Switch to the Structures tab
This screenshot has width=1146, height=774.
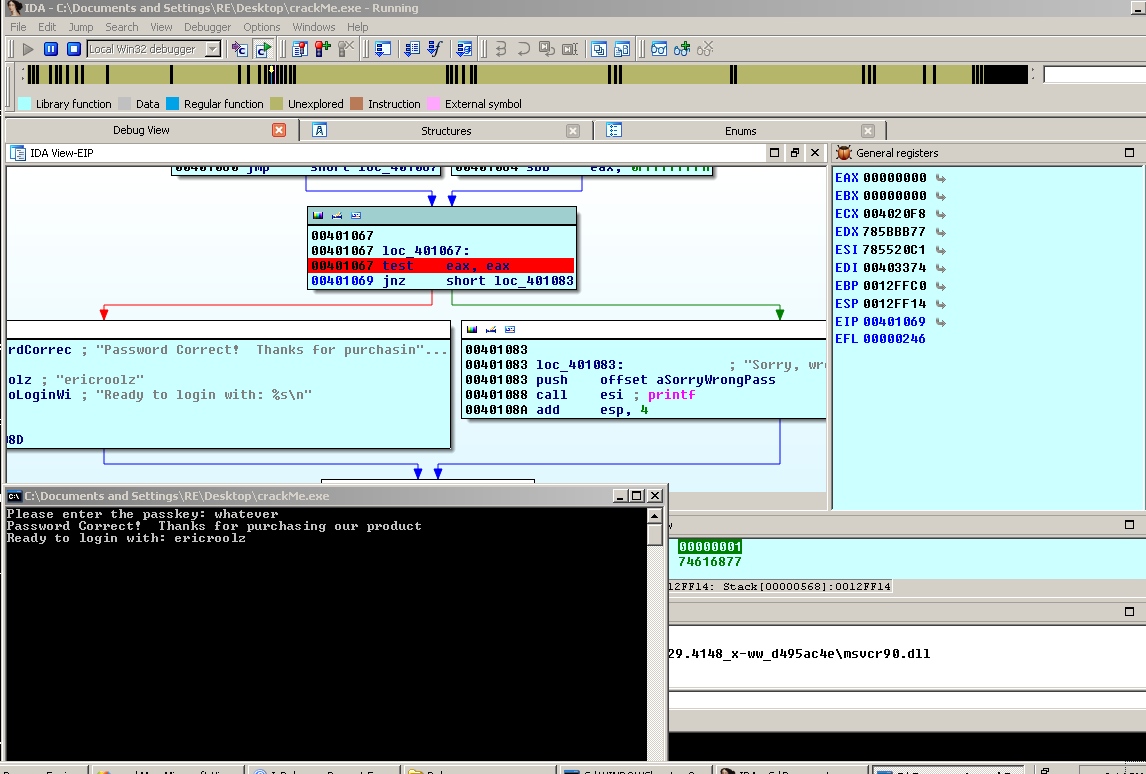click(445, 131)
